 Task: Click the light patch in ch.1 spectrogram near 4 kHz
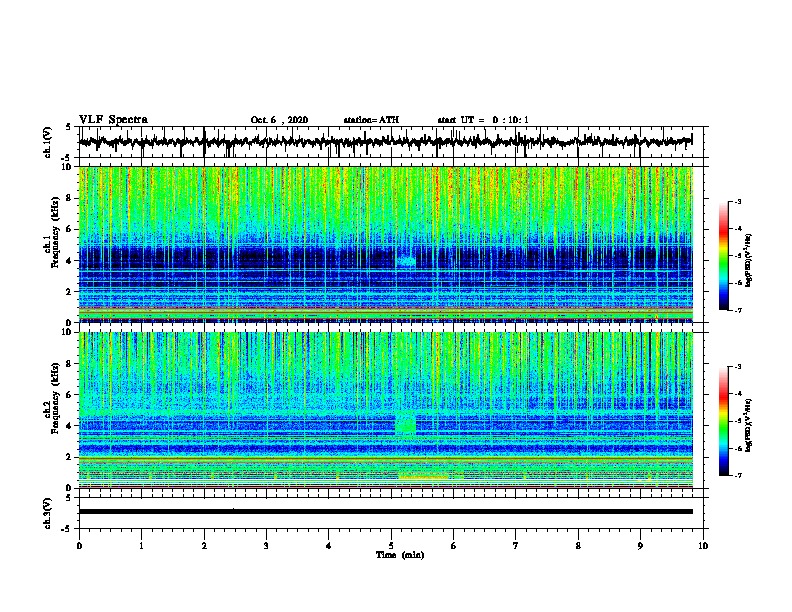click(406, 261)
